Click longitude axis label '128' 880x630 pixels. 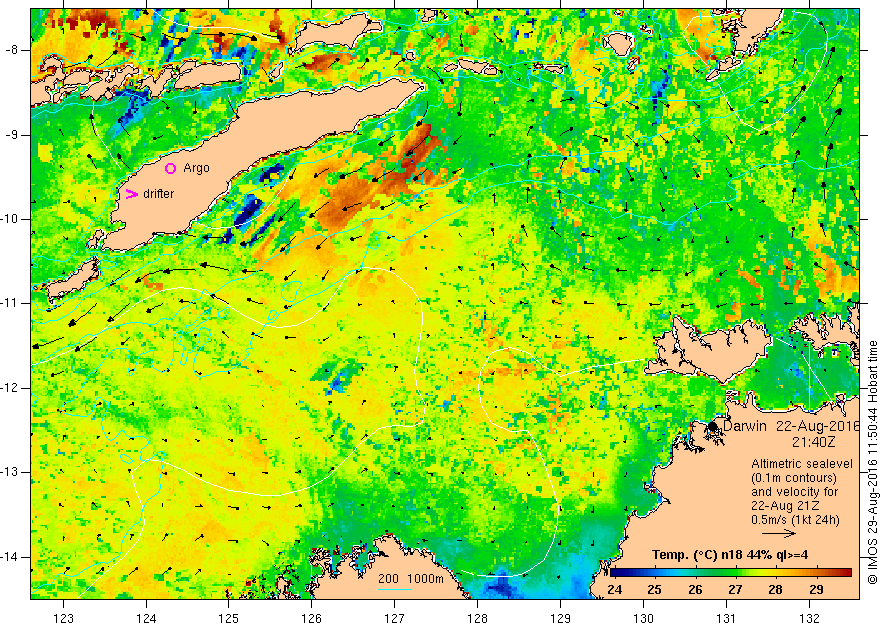coord(478,619)
